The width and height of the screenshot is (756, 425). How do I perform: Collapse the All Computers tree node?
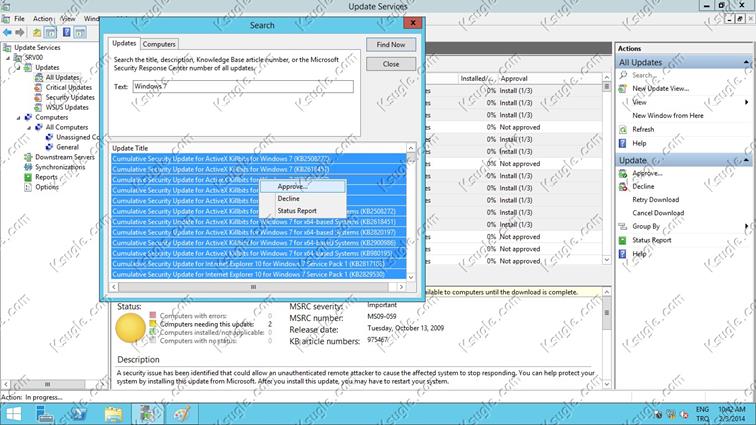pyautogui.click(x=29, y=127)
